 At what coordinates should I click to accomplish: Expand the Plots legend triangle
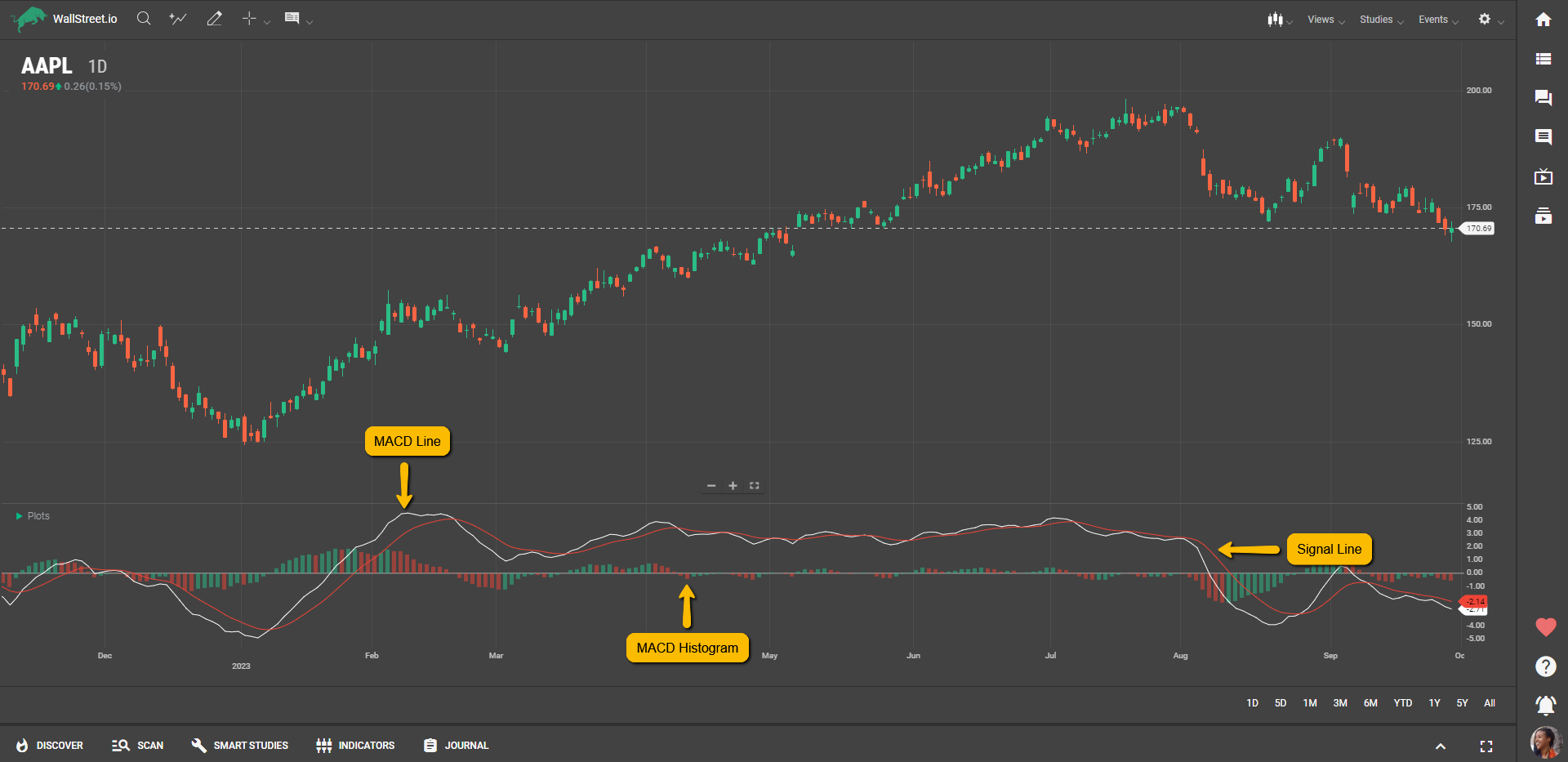click(x=20, y=516)
